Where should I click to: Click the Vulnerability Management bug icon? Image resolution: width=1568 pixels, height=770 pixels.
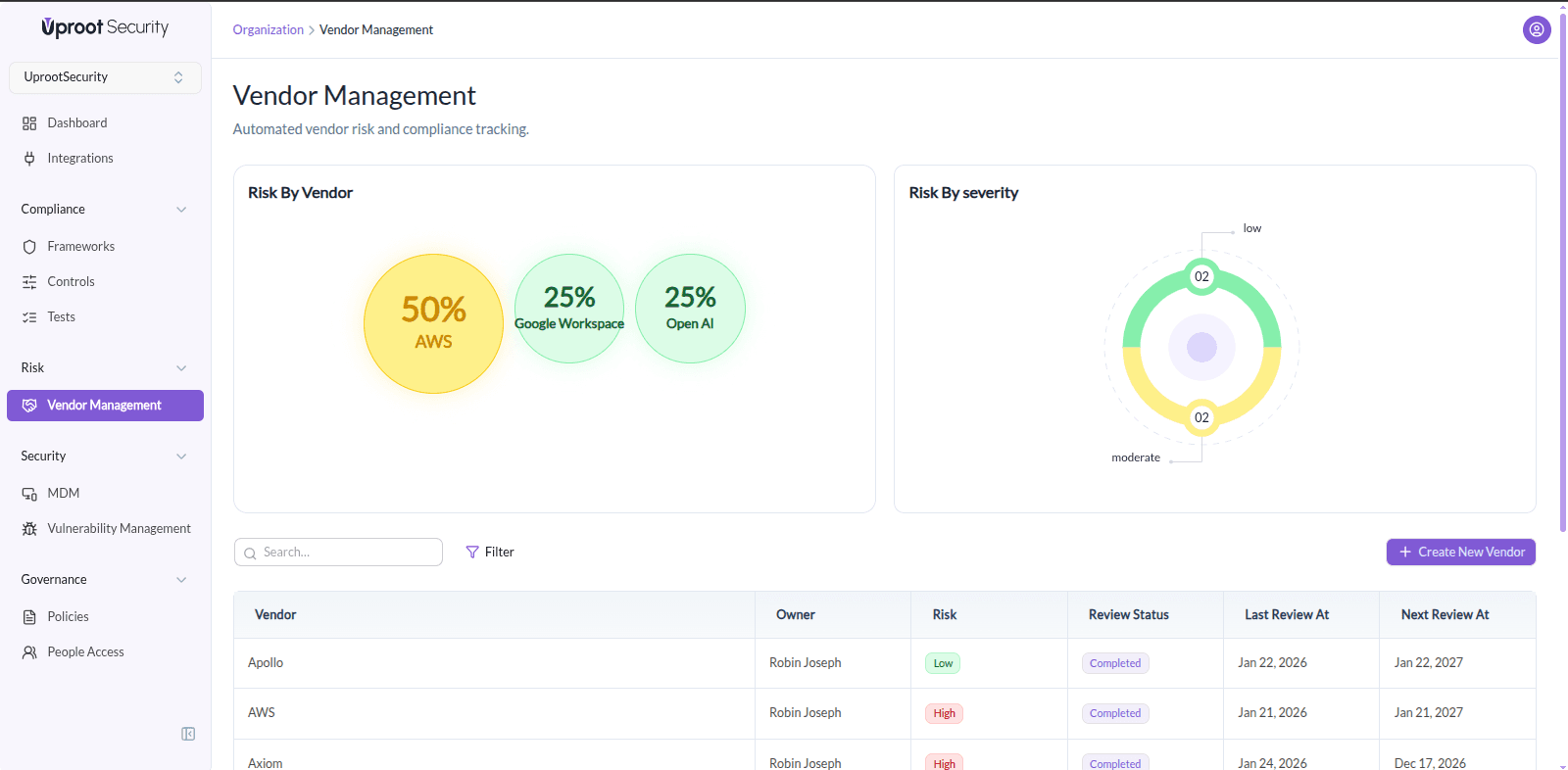point(29,529)
